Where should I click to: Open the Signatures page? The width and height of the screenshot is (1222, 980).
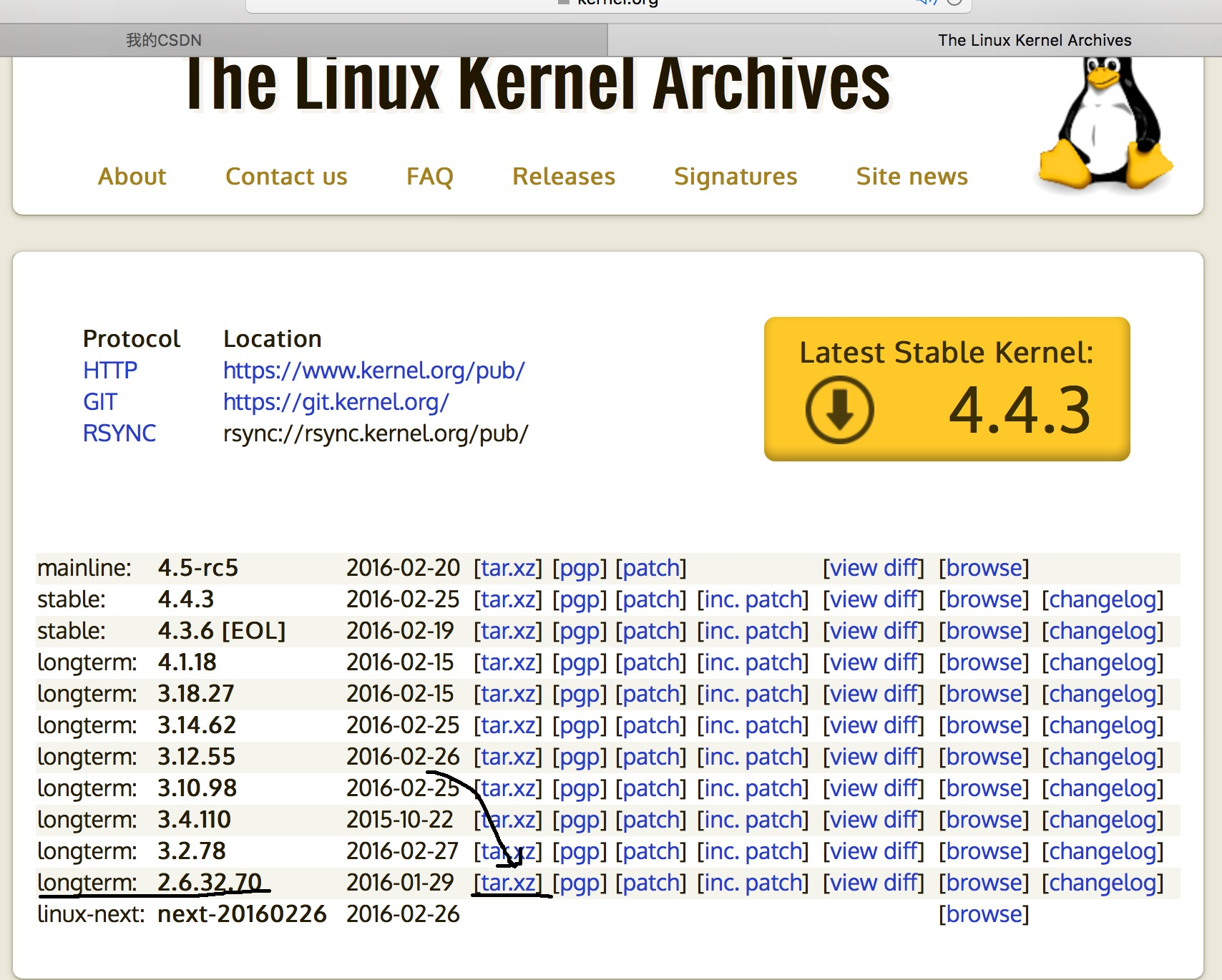(x=735, y=176)
